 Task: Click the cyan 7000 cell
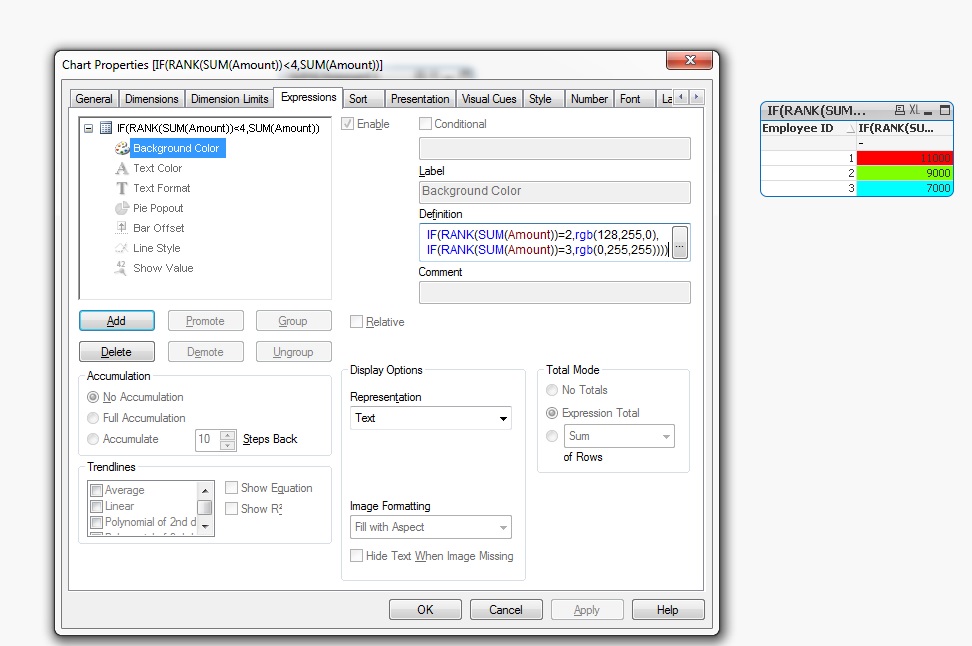pyautogui.click(x=904, y=188)
